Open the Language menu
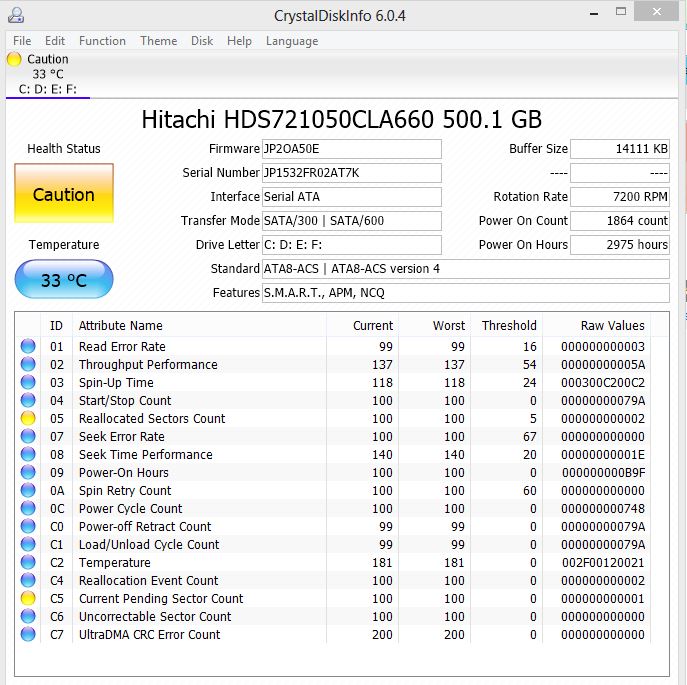 (x=292, y=41)
